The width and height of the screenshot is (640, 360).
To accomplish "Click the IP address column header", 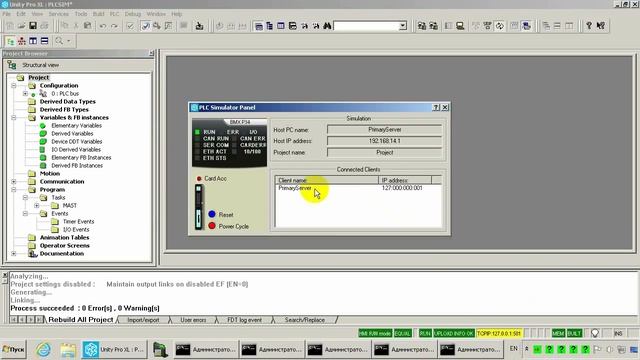I will (405, 180).
